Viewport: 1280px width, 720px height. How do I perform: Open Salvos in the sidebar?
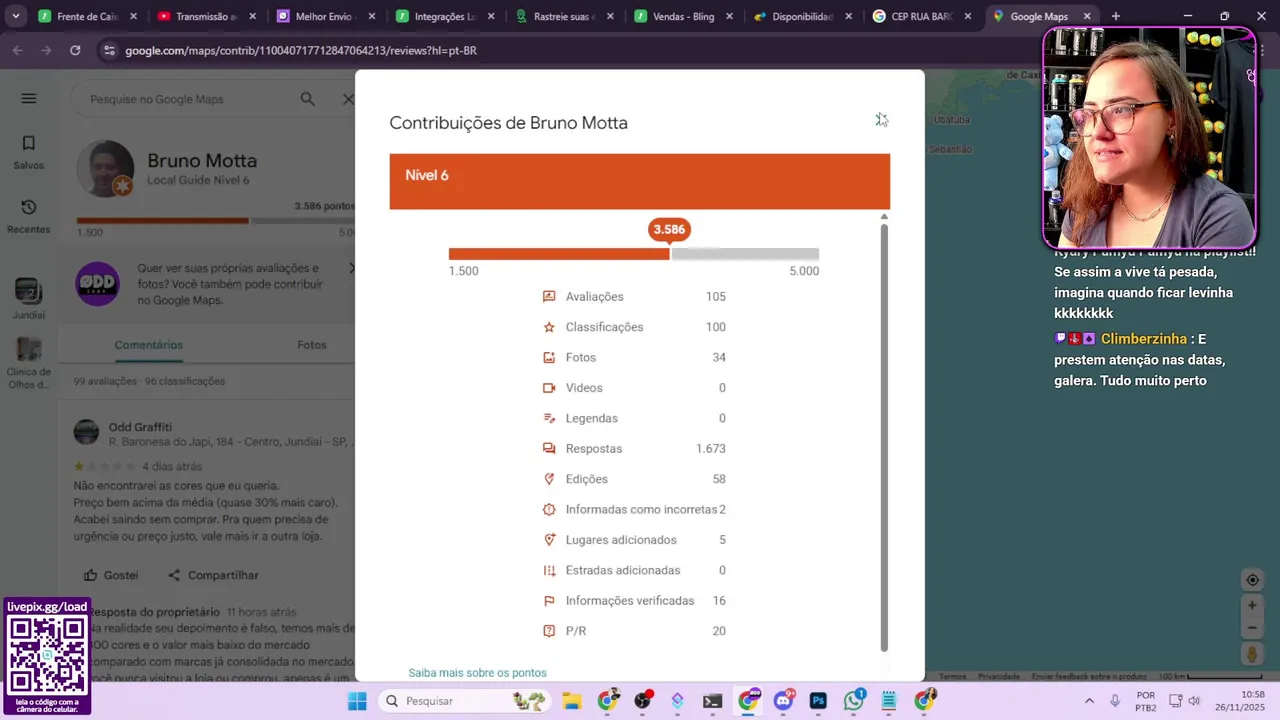[29, 152]
